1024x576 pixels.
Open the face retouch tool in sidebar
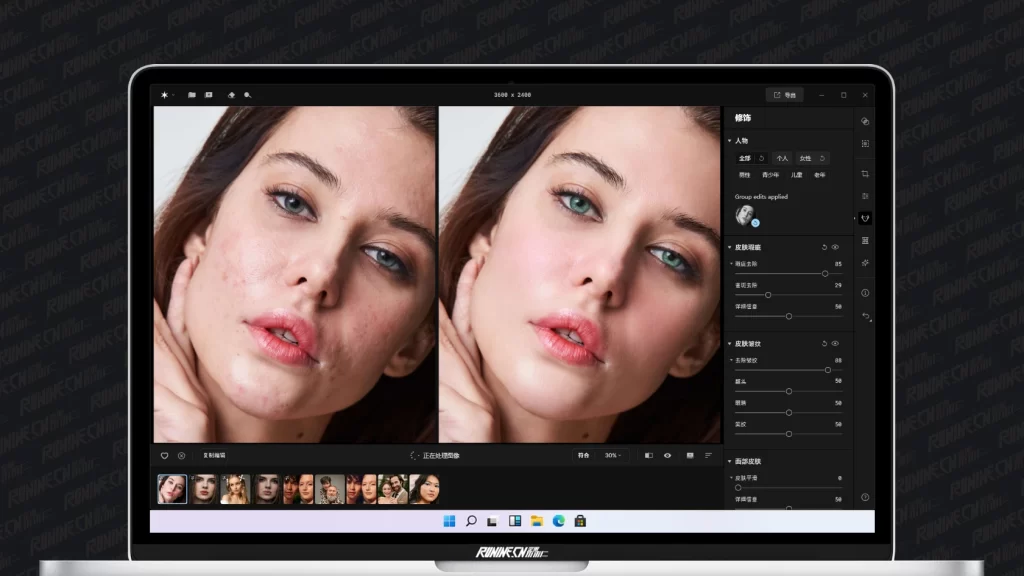[x=865, y=218]
